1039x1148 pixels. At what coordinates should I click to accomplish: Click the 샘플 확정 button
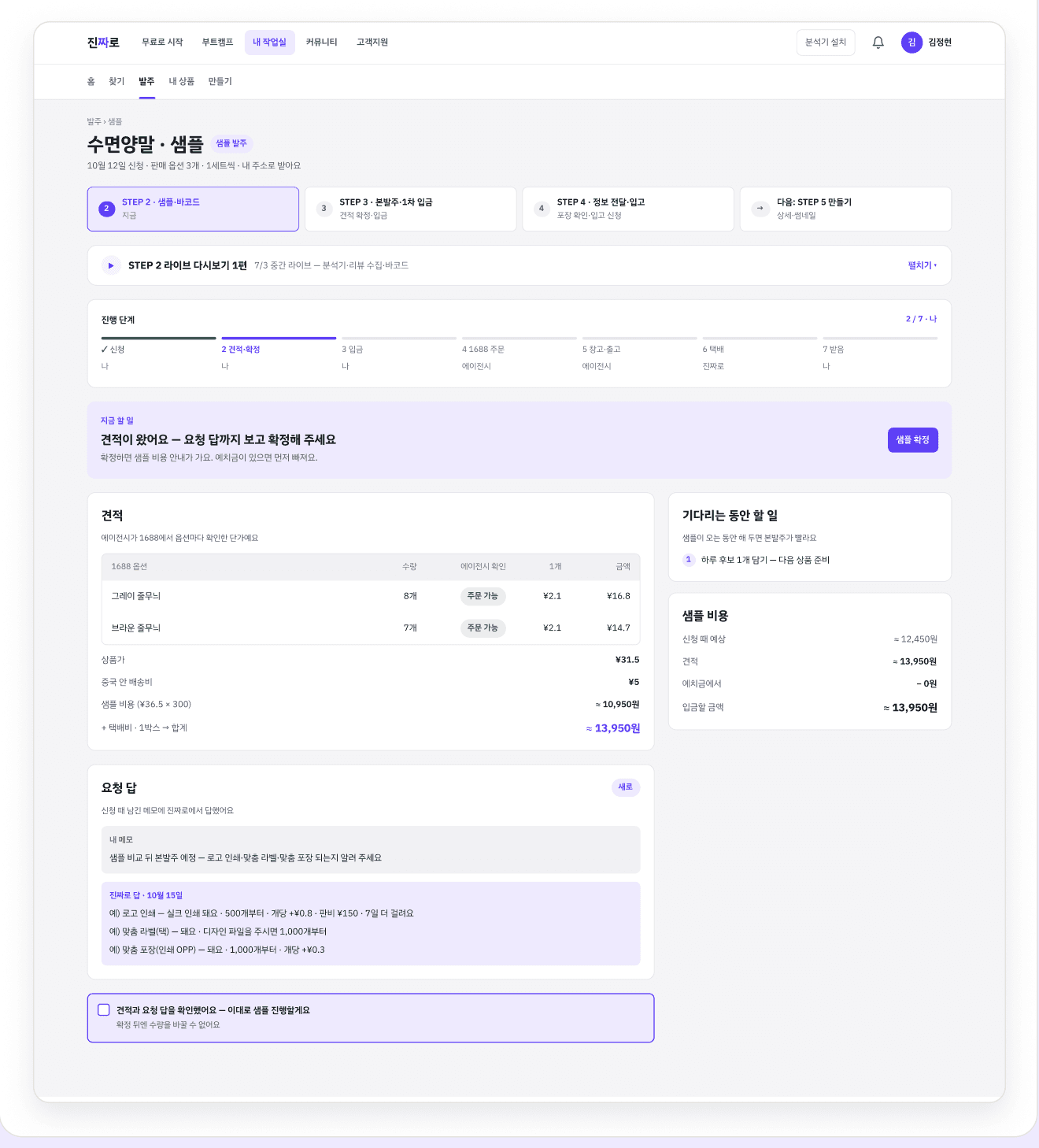[x=913, y=440]
